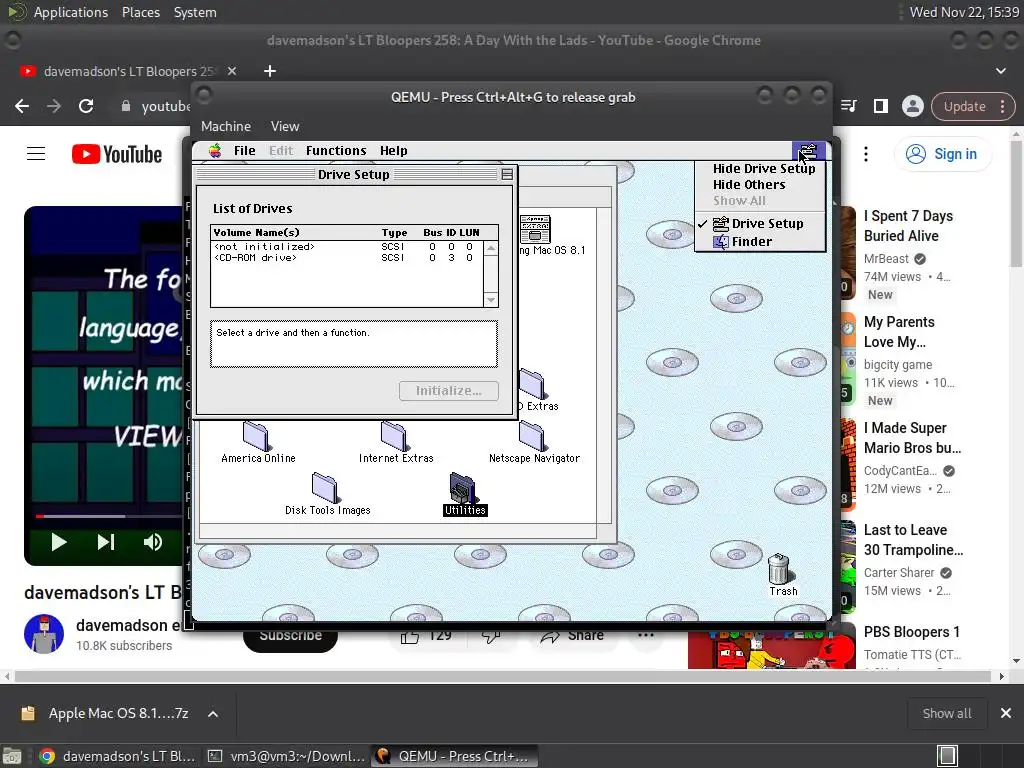Open the System menu in top panel
The image size is (1024, 768).
coord(195,12)
